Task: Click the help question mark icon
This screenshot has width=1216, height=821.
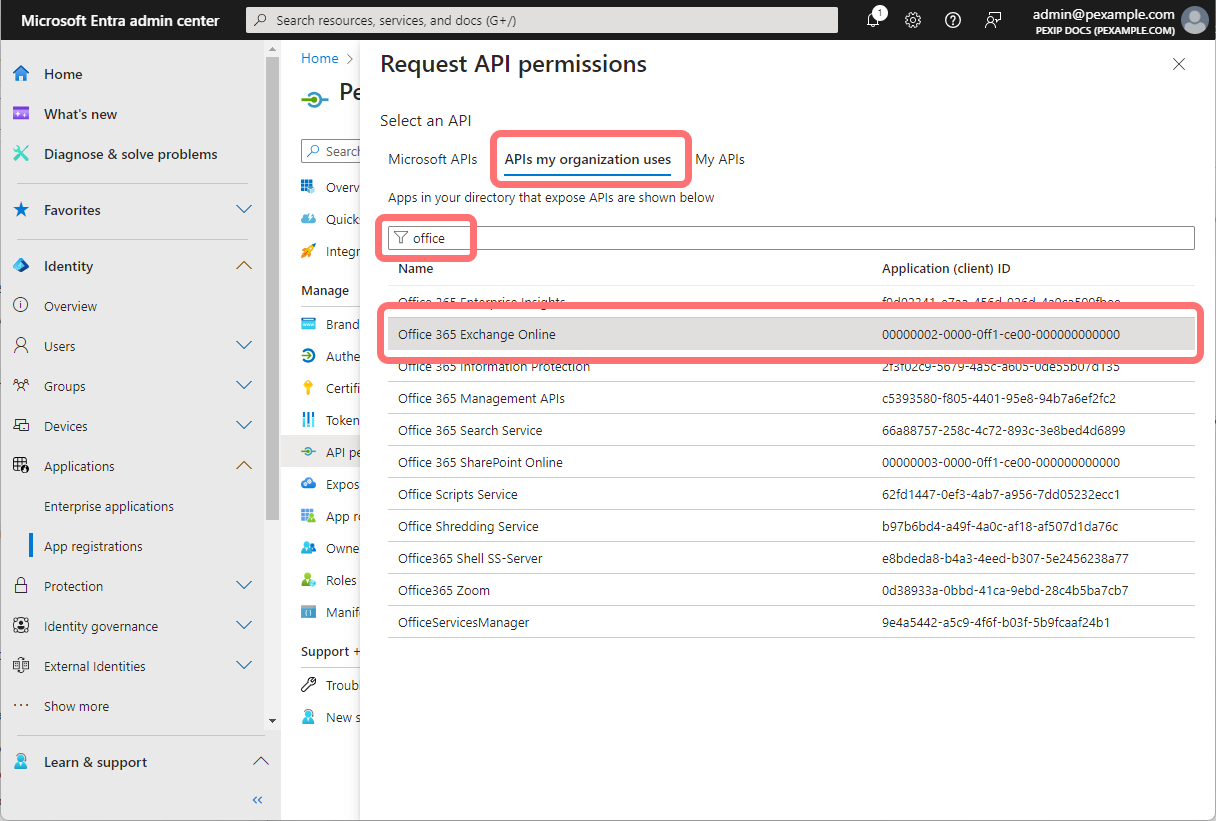Action: point(953,20)
